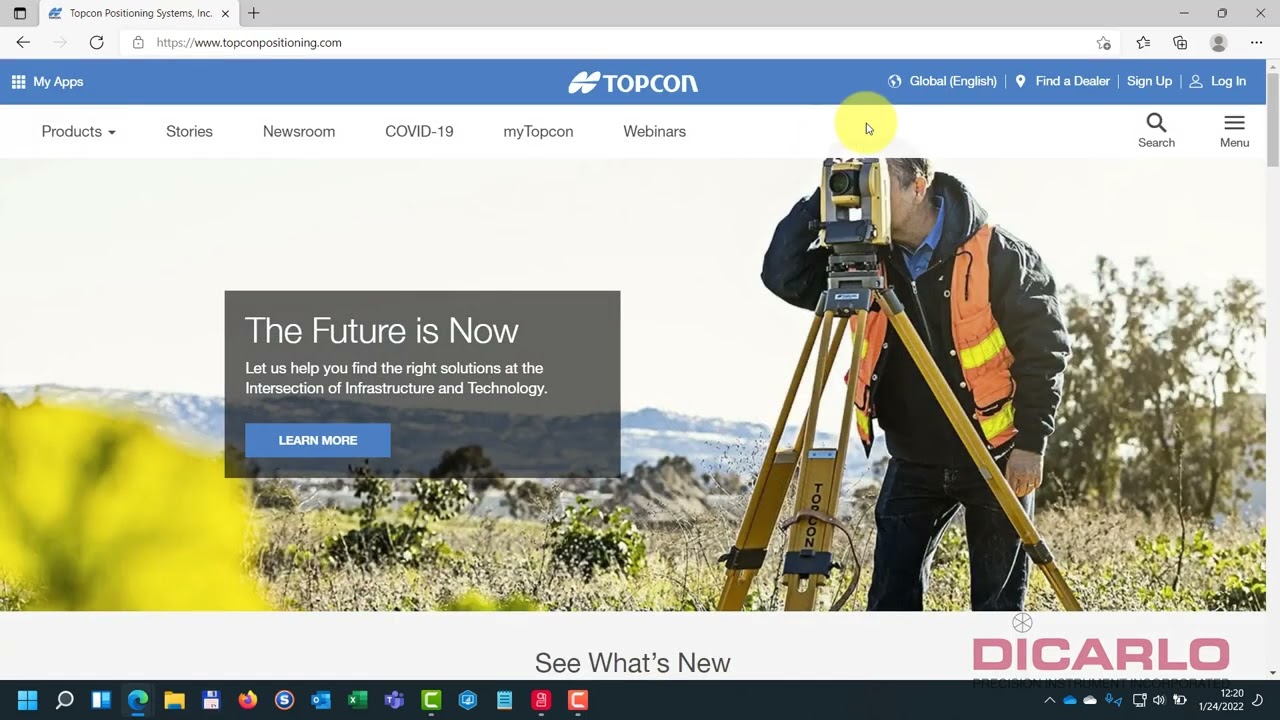Open the browser Favorites list icon
Screen dimensions: 1280x720
pyautogui.click(x=1143, y=42)
